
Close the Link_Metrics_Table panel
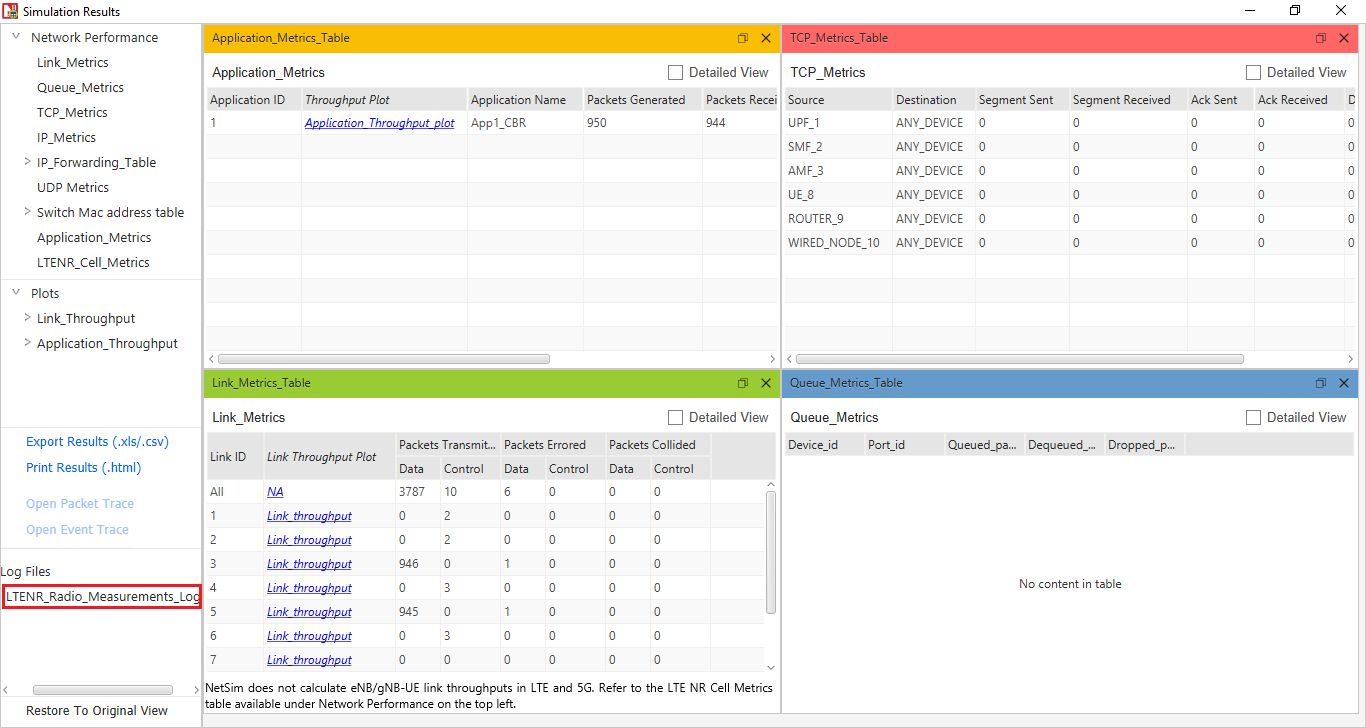click(766, 383)
